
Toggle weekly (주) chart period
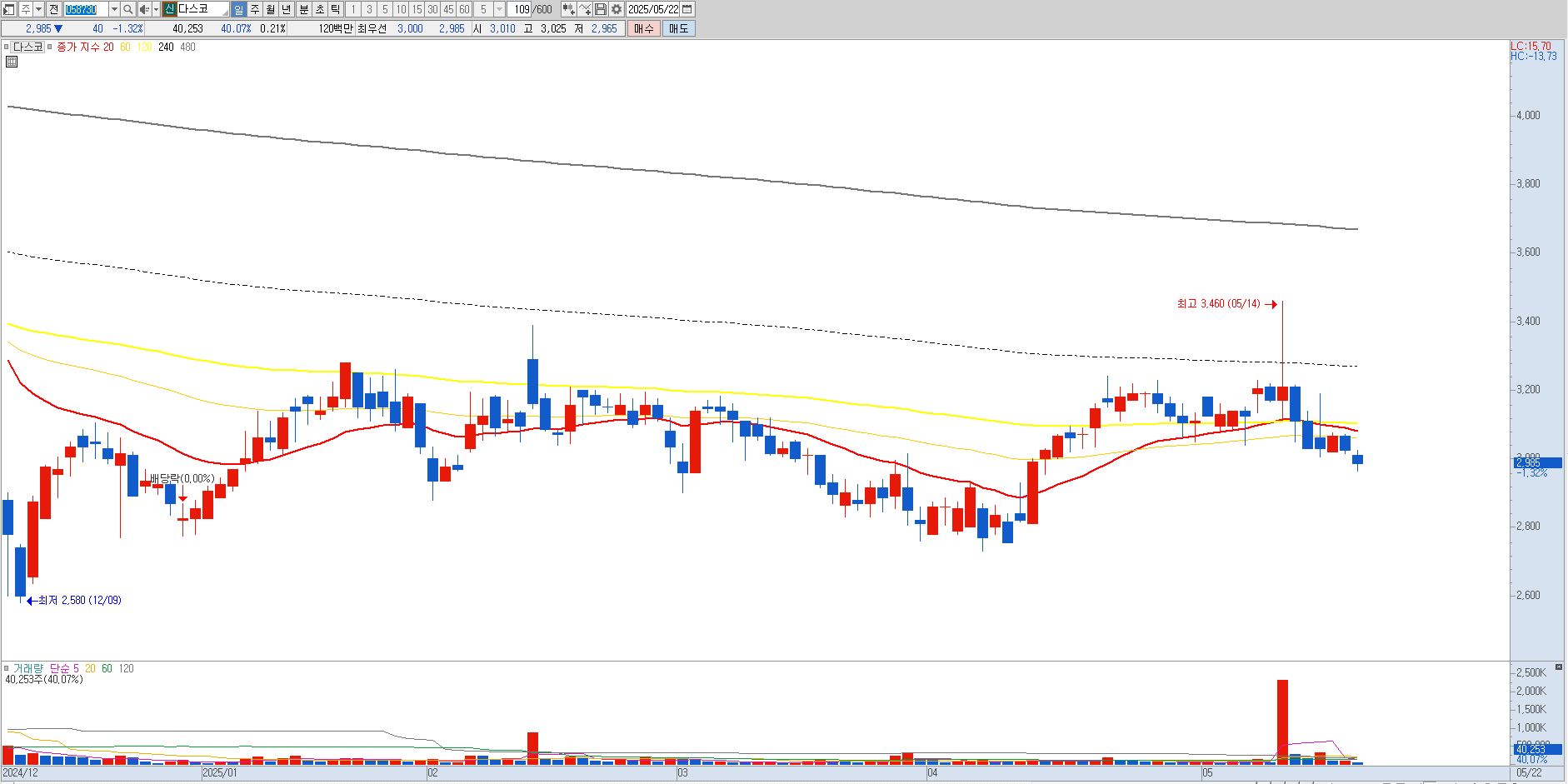[255, 9]
